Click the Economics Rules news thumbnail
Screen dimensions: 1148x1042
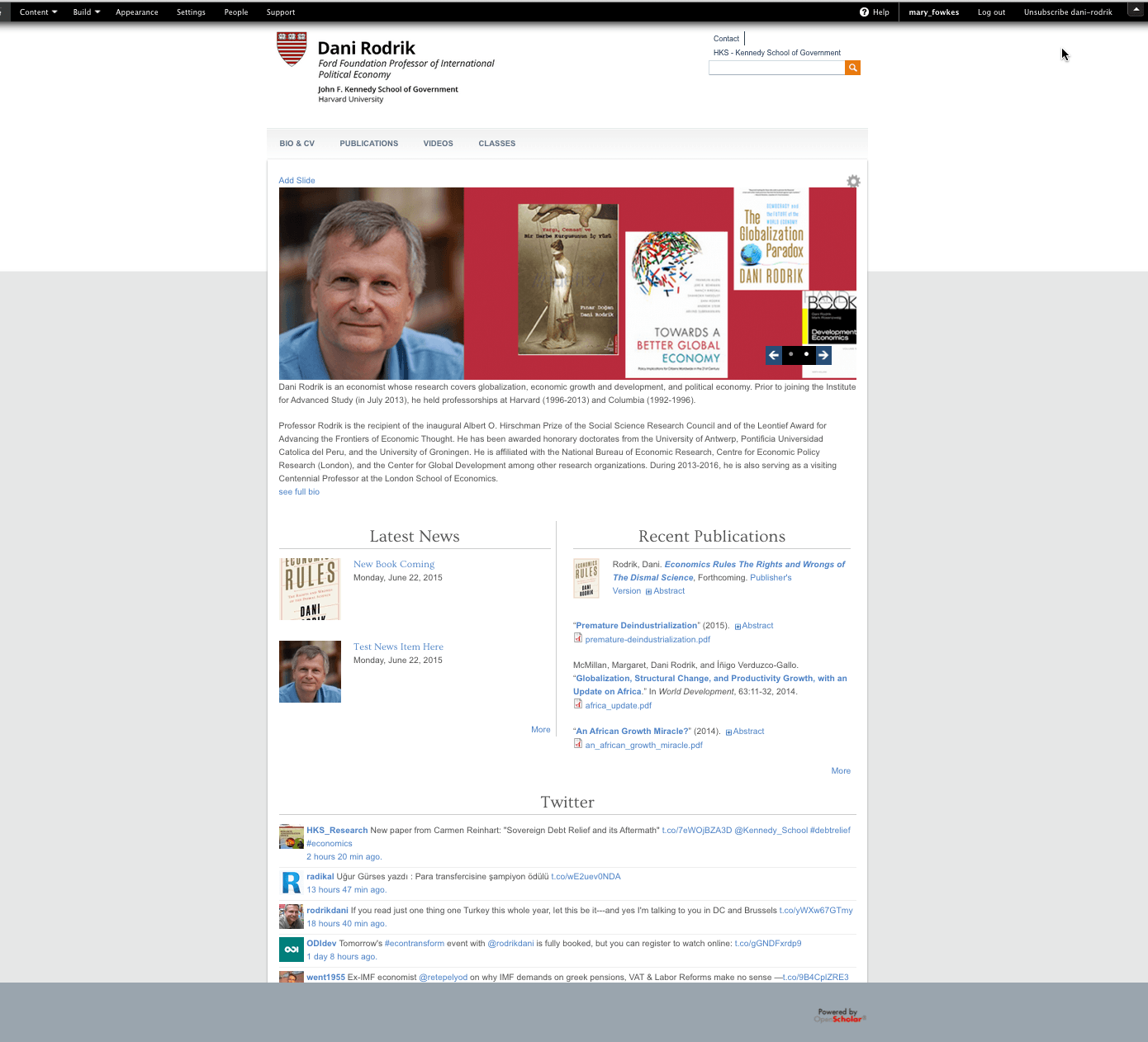310,590
